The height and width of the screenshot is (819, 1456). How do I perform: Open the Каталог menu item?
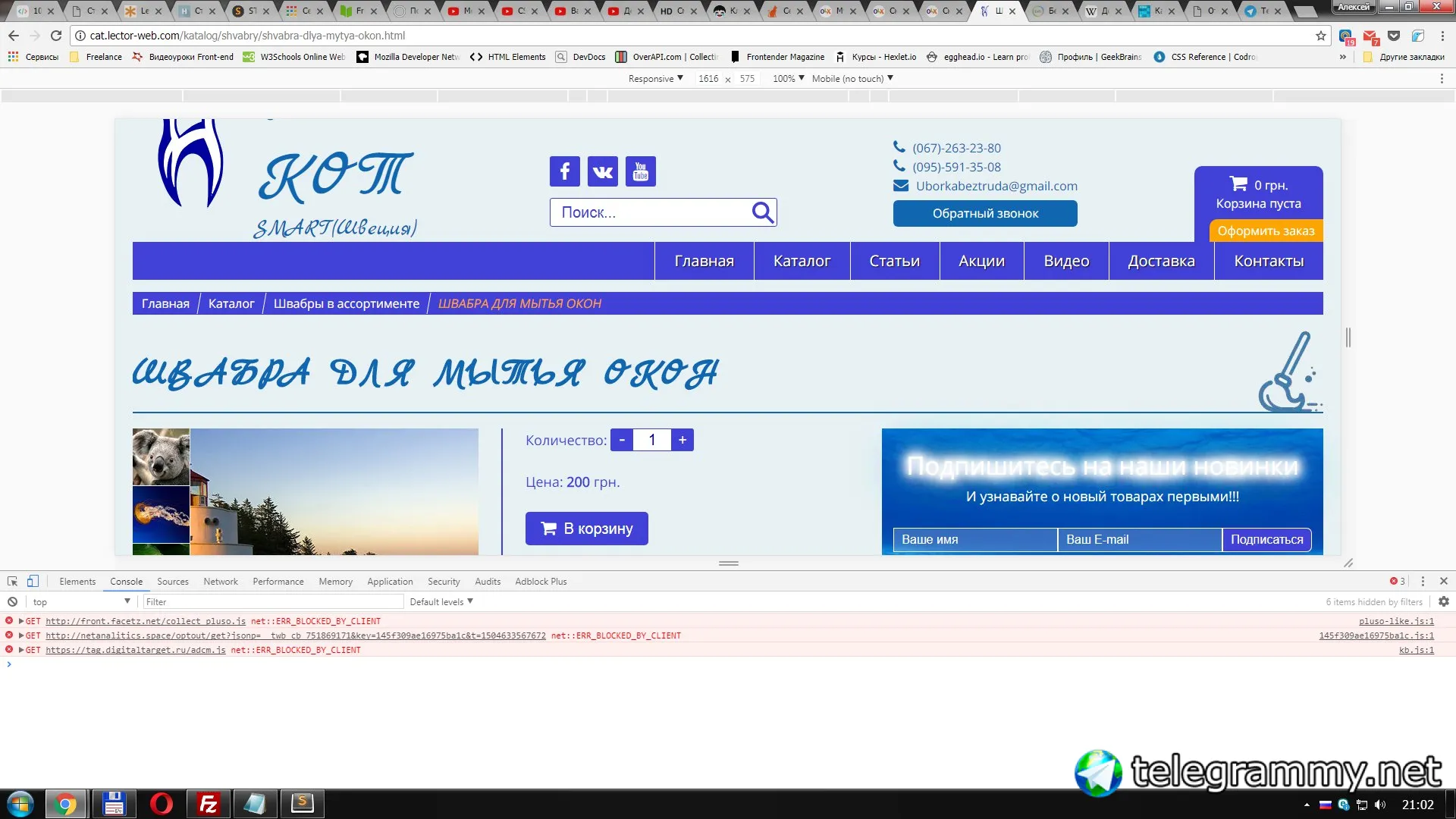[802, 261]
